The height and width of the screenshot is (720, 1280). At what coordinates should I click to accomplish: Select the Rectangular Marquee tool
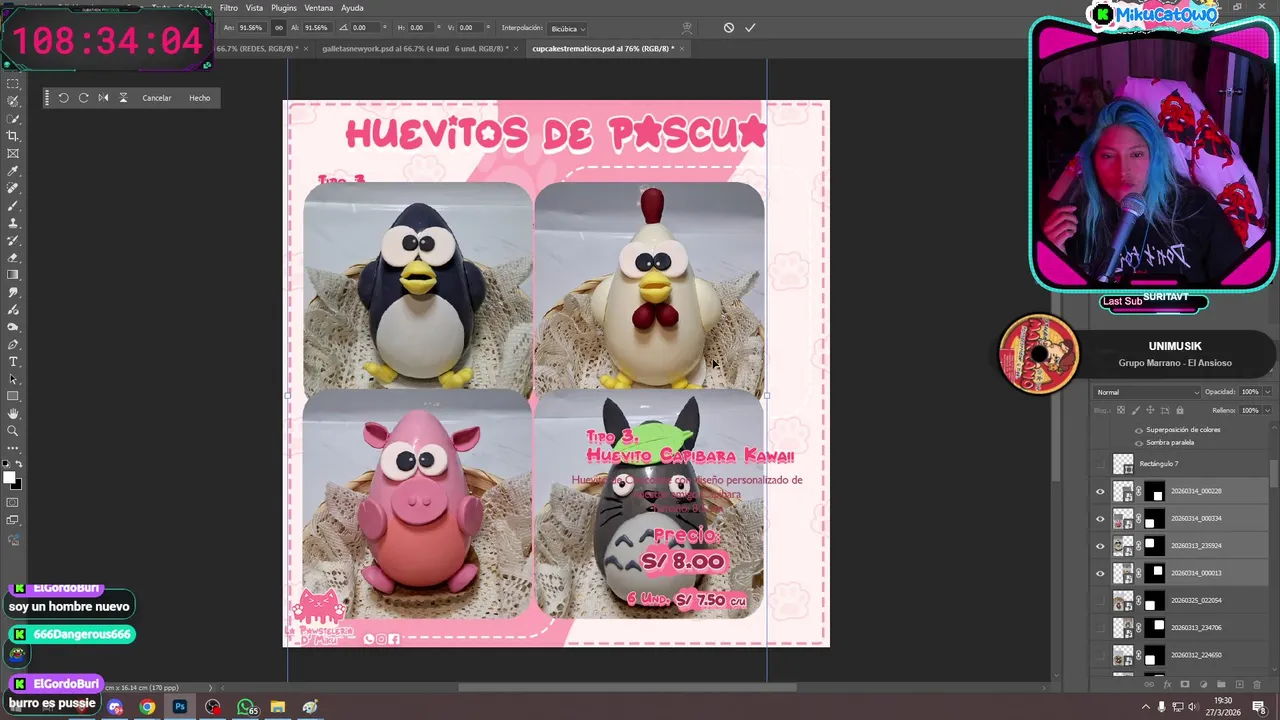[13, 84]
